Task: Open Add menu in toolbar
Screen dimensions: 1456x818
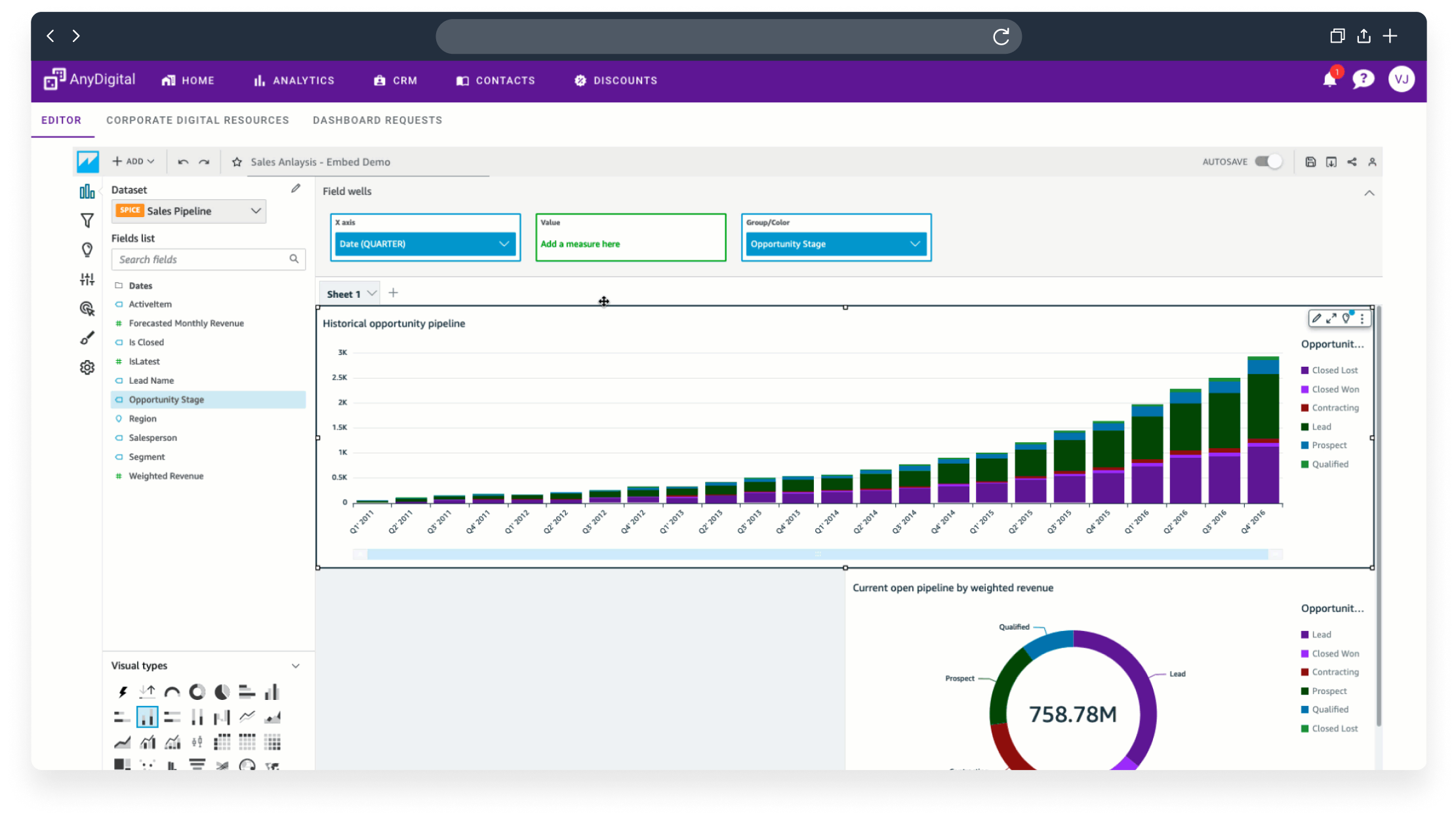Action: tap(134, 161)
